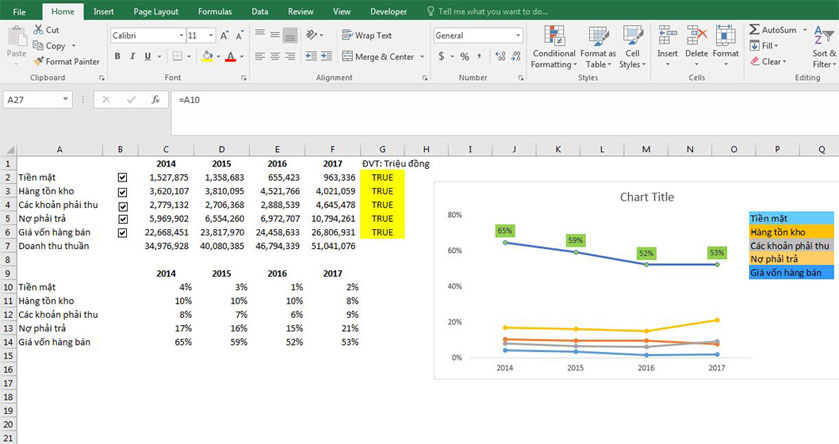Toggle the Nợ phải trả checkbox
839x444 pixels.
pyautogui.click(x=123, y=219)
